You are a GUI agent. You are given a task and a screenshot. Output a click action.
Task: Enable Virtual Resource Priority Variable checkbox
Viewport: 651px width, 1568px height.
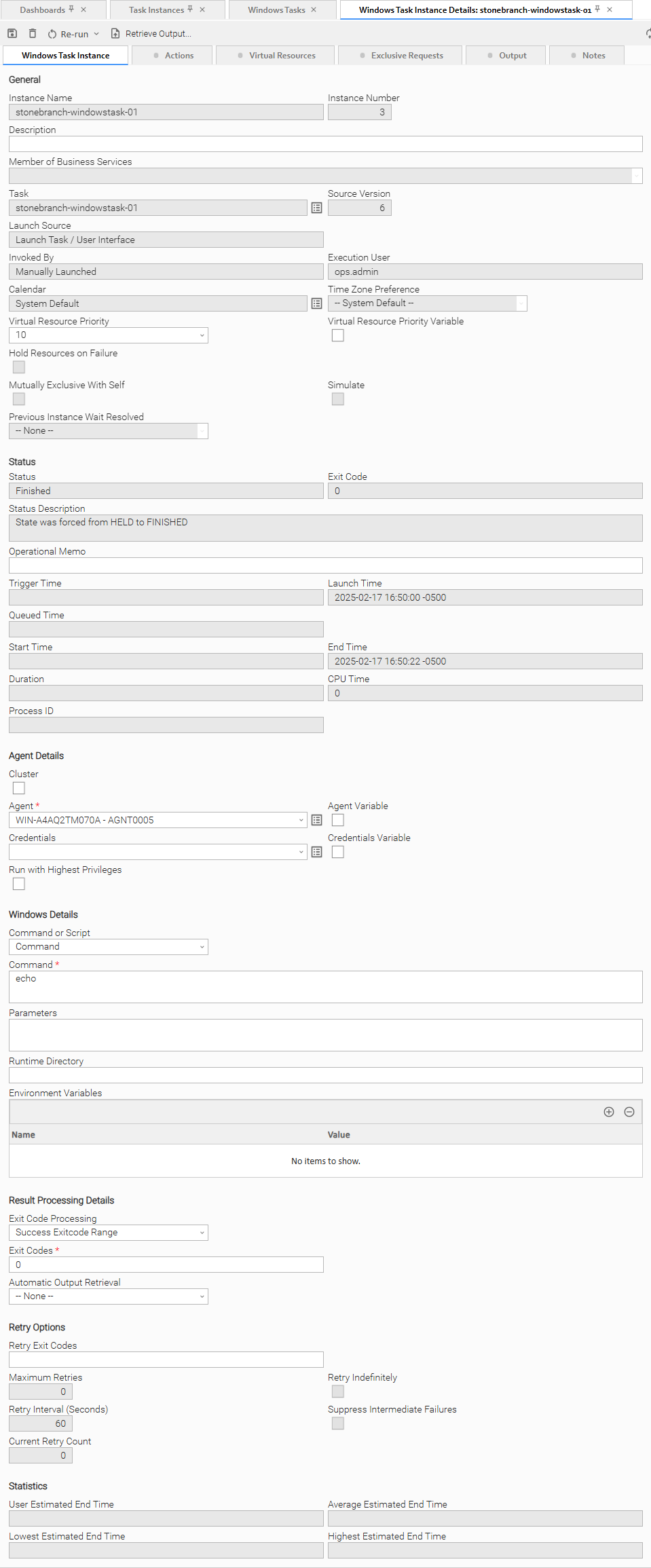click(x=337, y=335)
